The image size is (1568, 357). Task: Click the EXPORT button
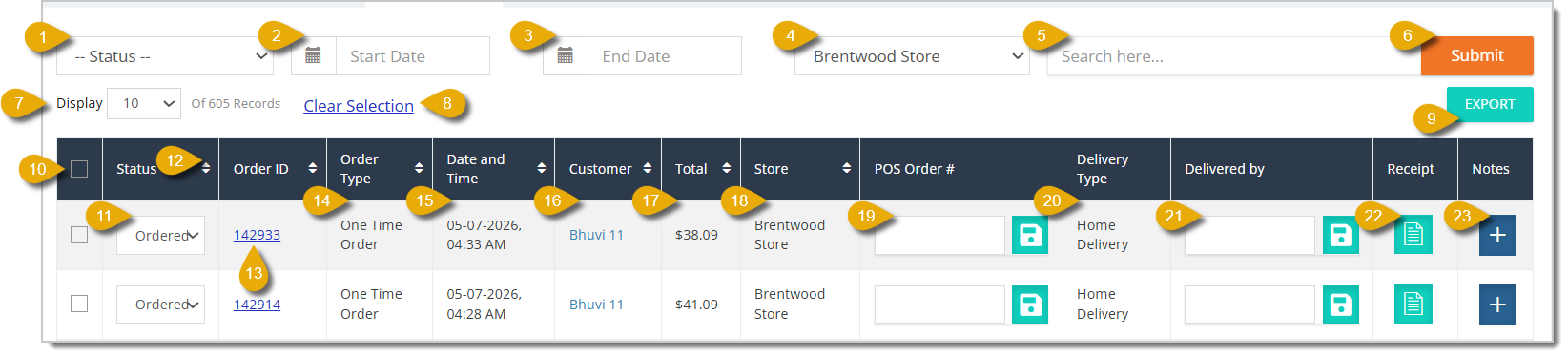pyautogui.click(x=1490, y=104)
